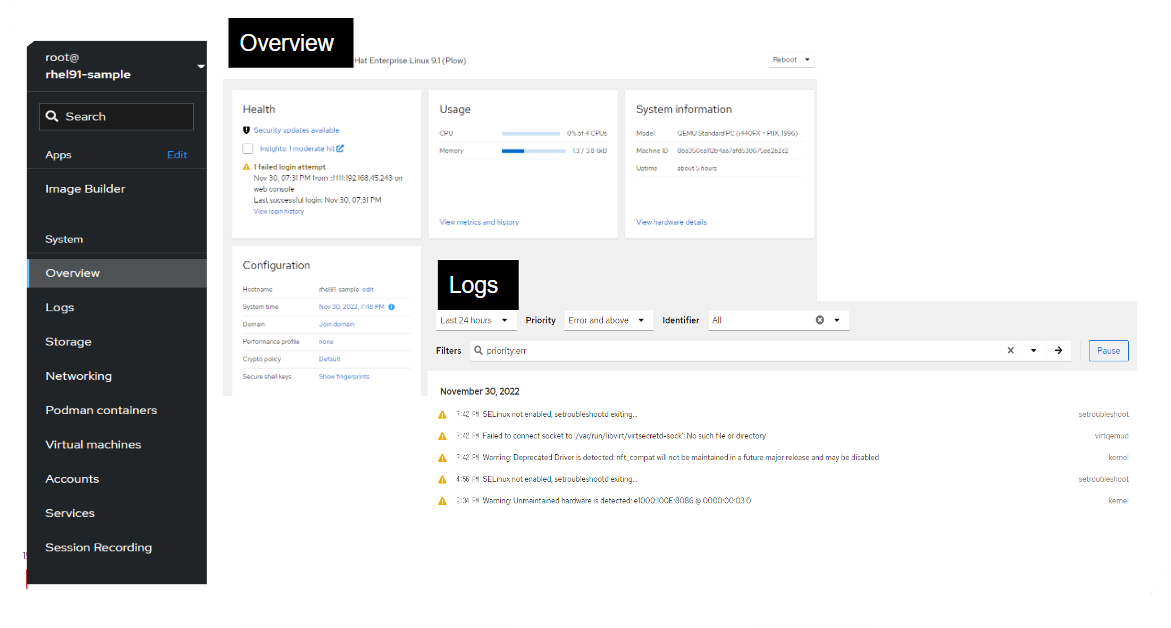This screenshot has width=1171, height=628.
Task: Click the empty square icon beside Insights
Action: pyautogui.click(x=248, y=149)
